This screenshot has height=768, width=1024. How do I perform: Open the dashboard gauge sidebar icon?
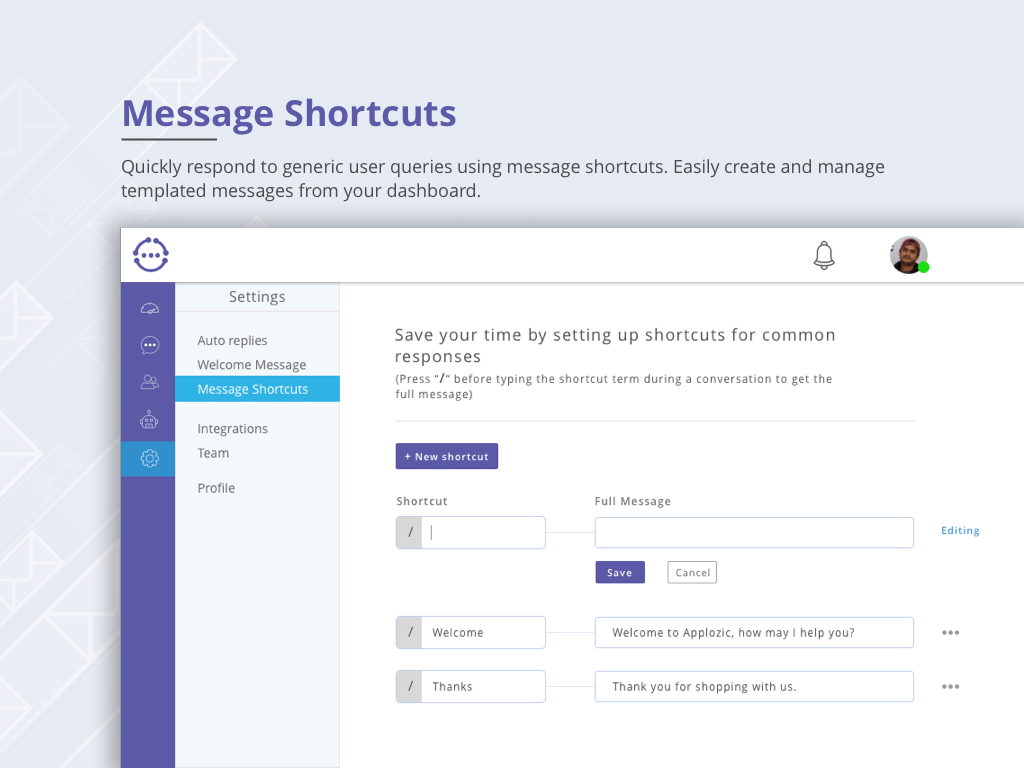coord(150,308)
